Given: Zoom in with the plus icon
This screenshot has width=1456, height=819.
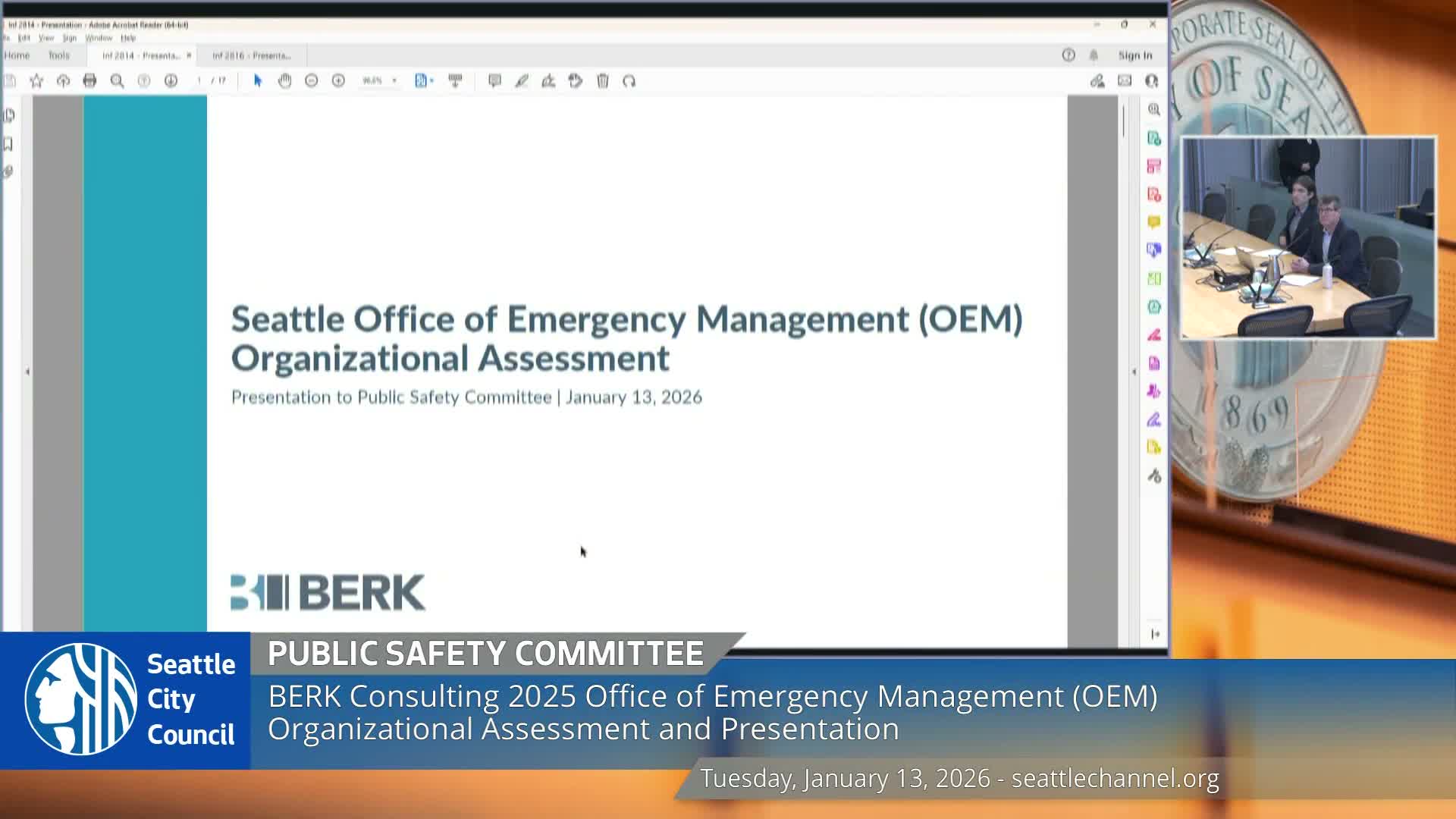Looking at the screenshot, I should pos(338,80).
